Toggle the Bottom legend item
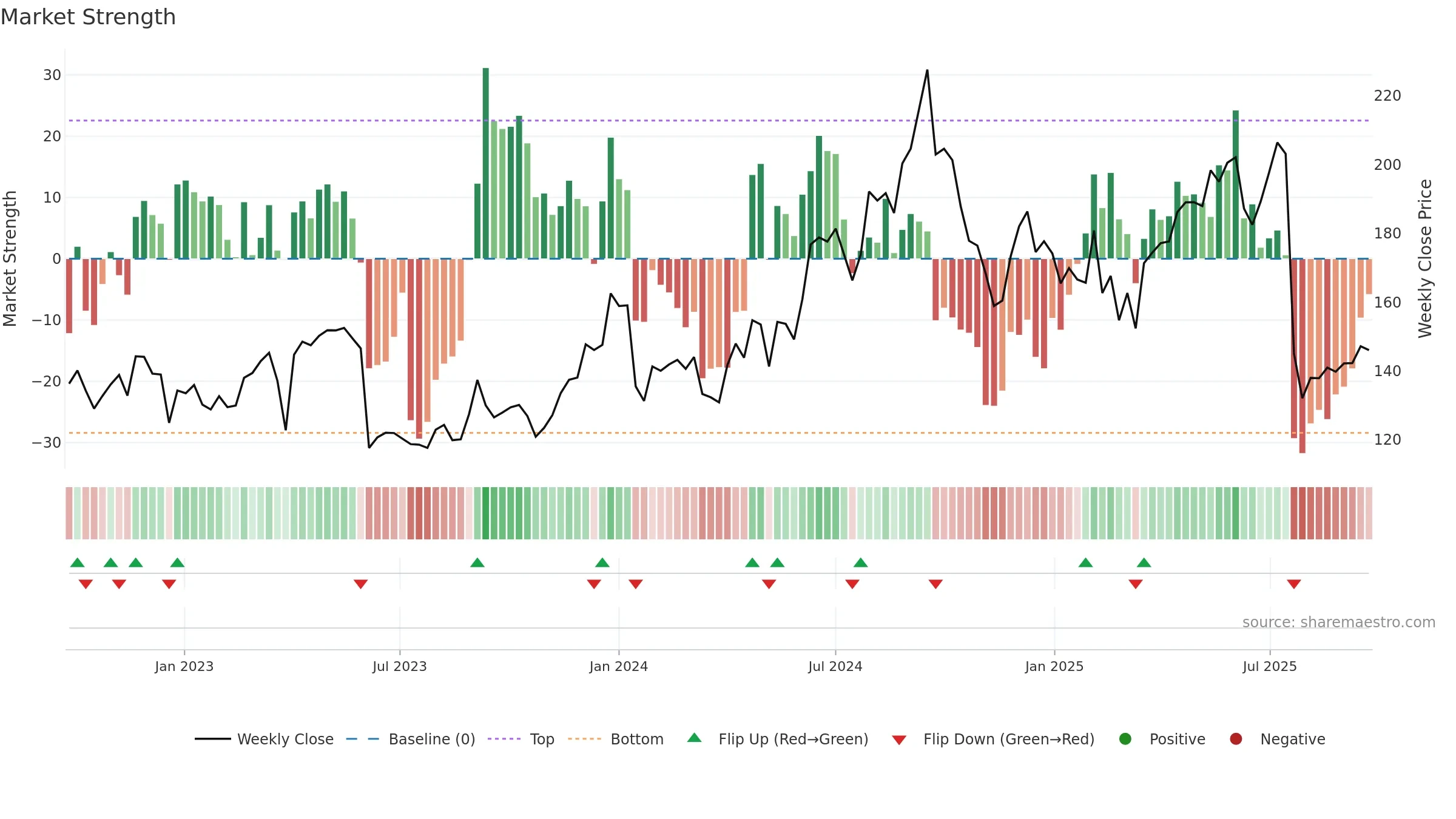This screenshot has height=819, width=1456. click(616, 739)
